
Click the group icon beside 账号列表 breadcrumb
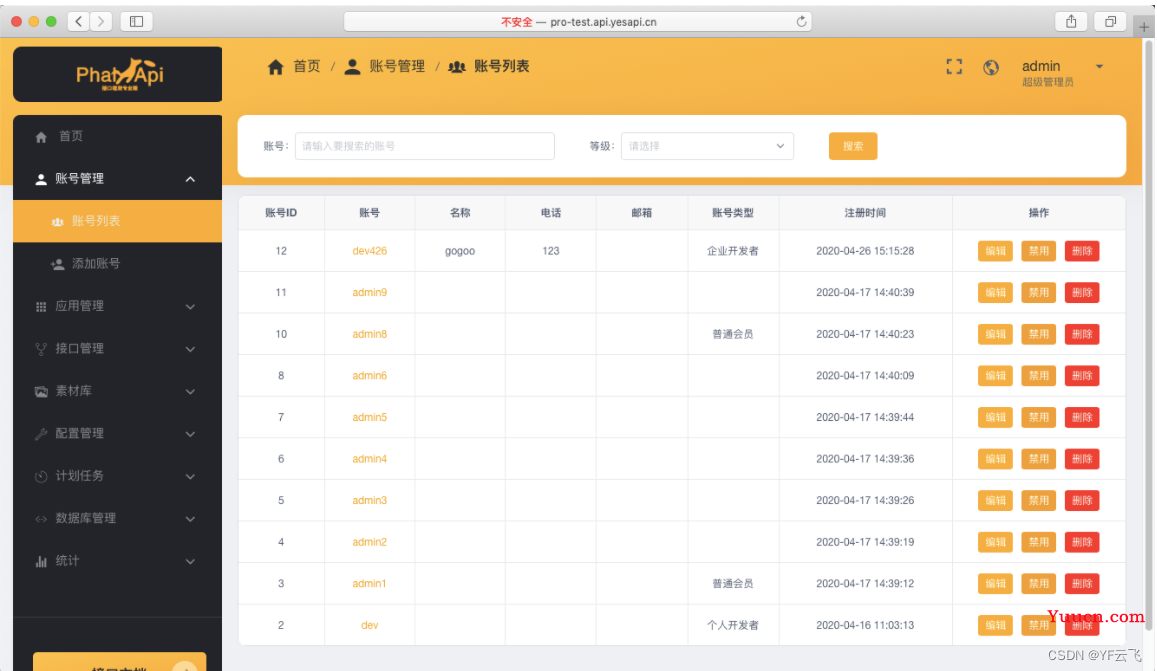[457, 67]
